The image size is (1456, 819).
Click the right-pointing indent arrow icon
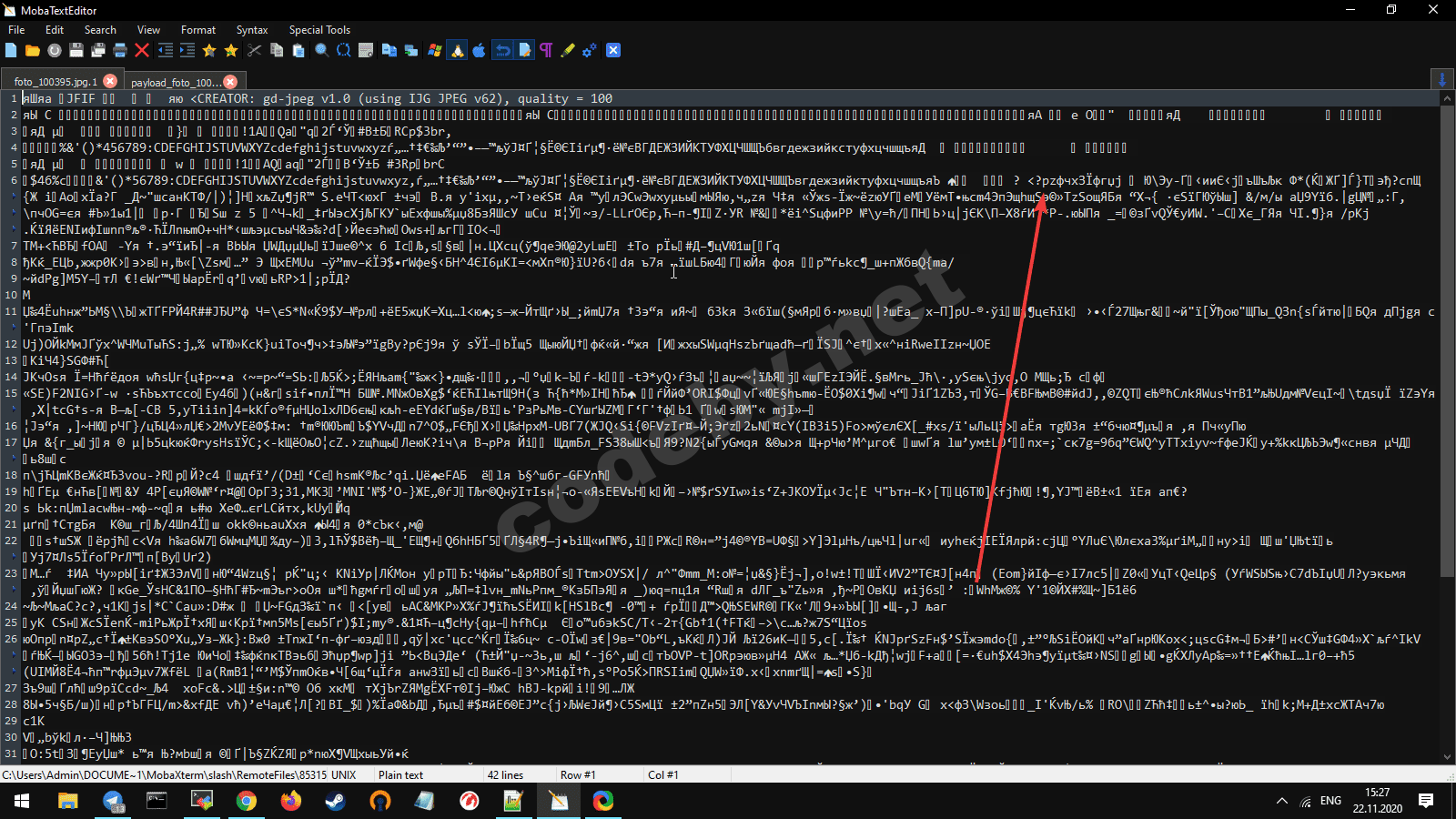pos(187,51)
